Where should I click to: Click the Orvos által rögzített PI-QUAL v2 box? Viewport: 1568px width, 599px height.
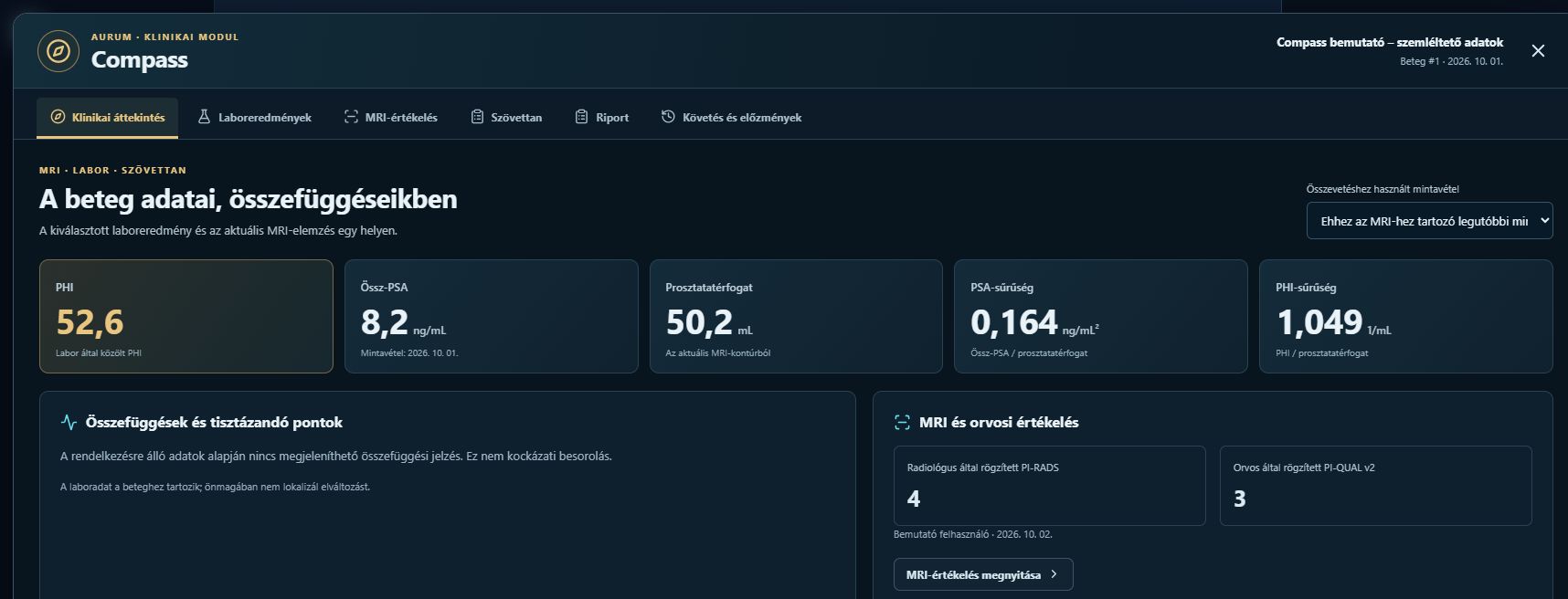tap(1376, 486)
